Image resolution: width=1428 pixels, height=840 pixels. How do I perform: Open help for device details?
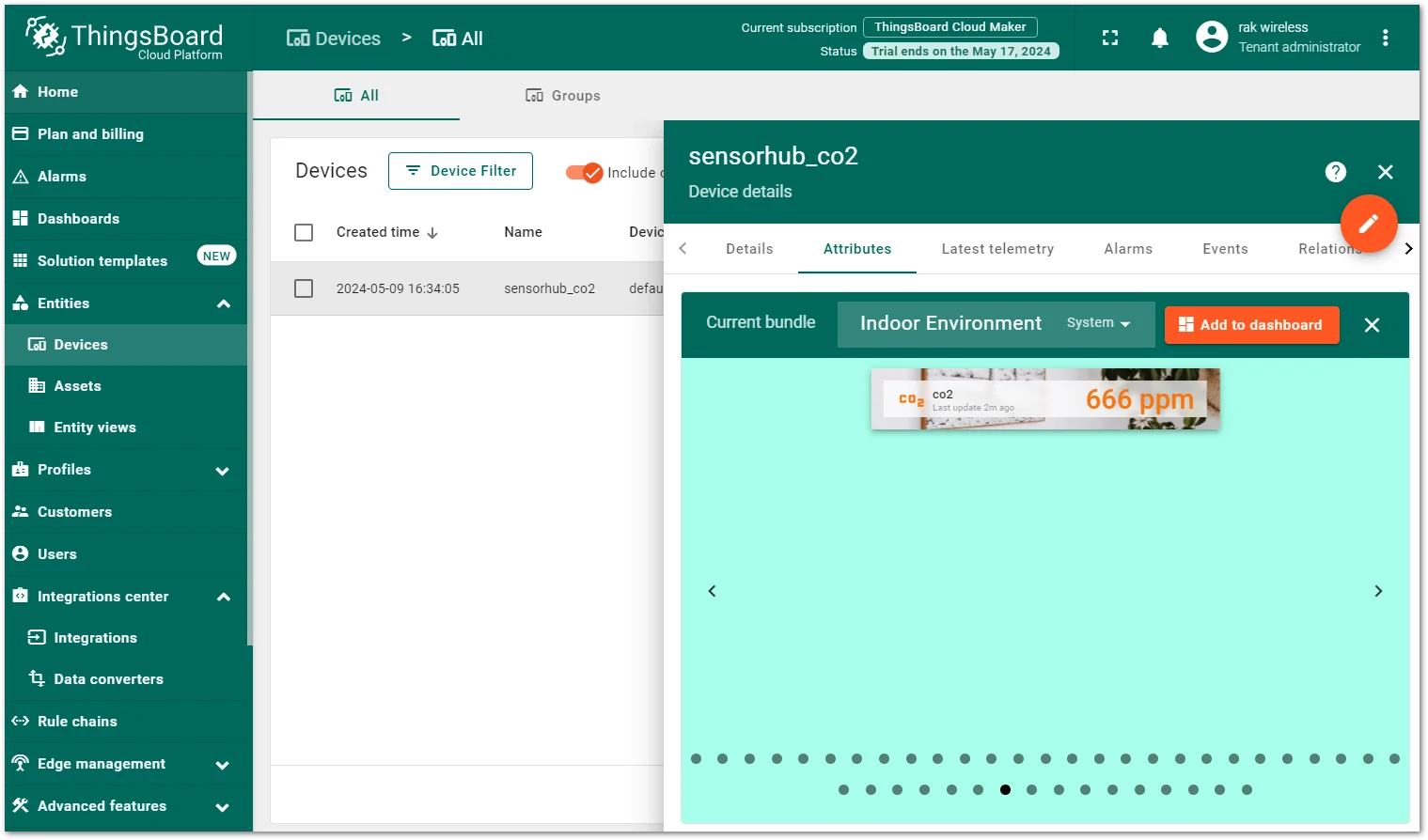(1335, 172)
